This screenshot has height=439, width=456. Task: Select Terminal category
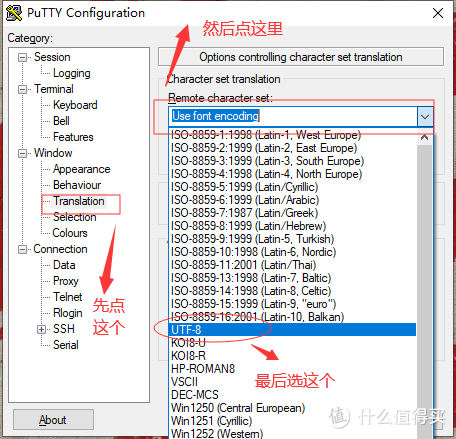(x=54, y=89)
